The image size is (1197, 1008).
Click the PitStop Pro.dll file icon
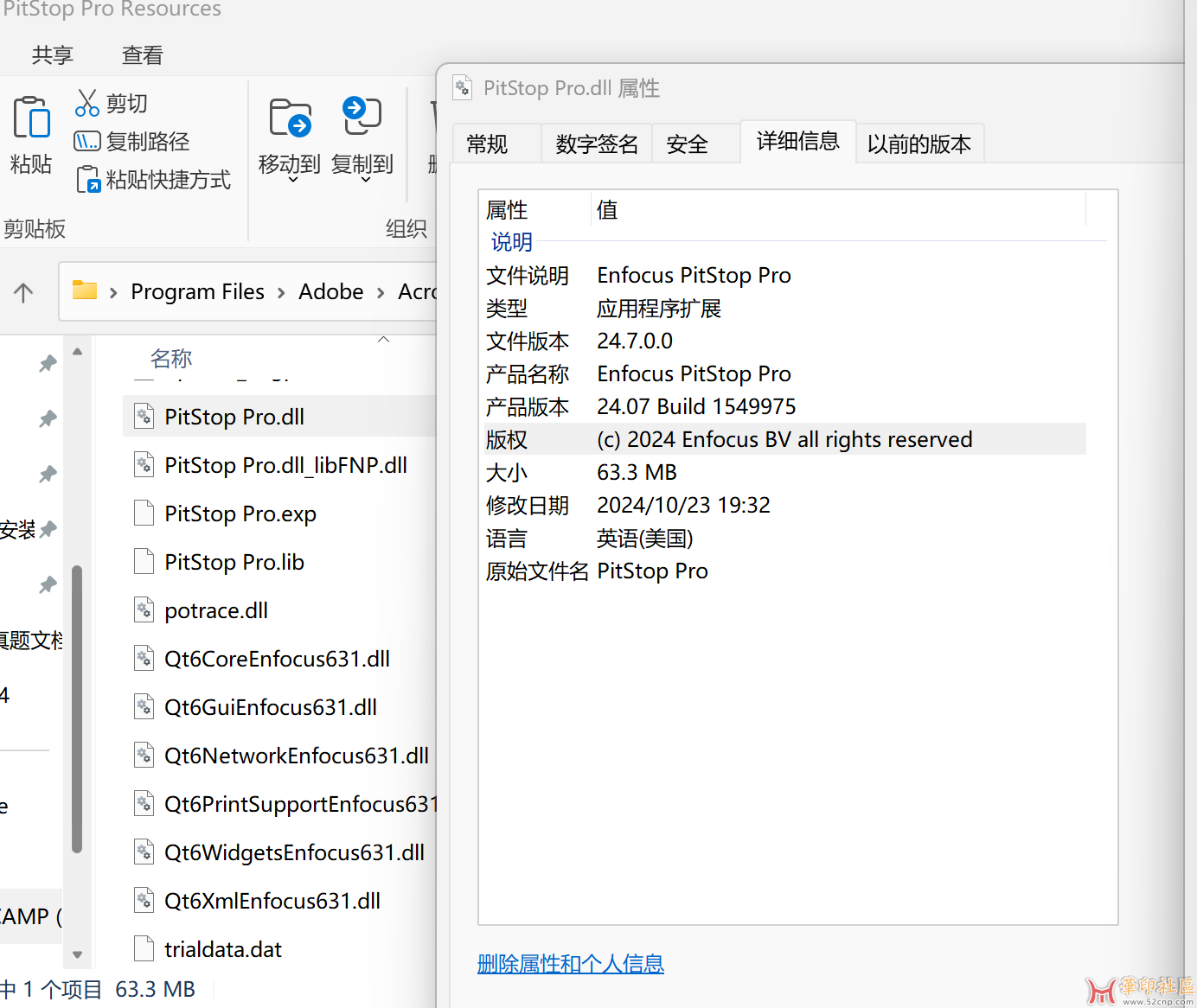click(x=144, y=417)
